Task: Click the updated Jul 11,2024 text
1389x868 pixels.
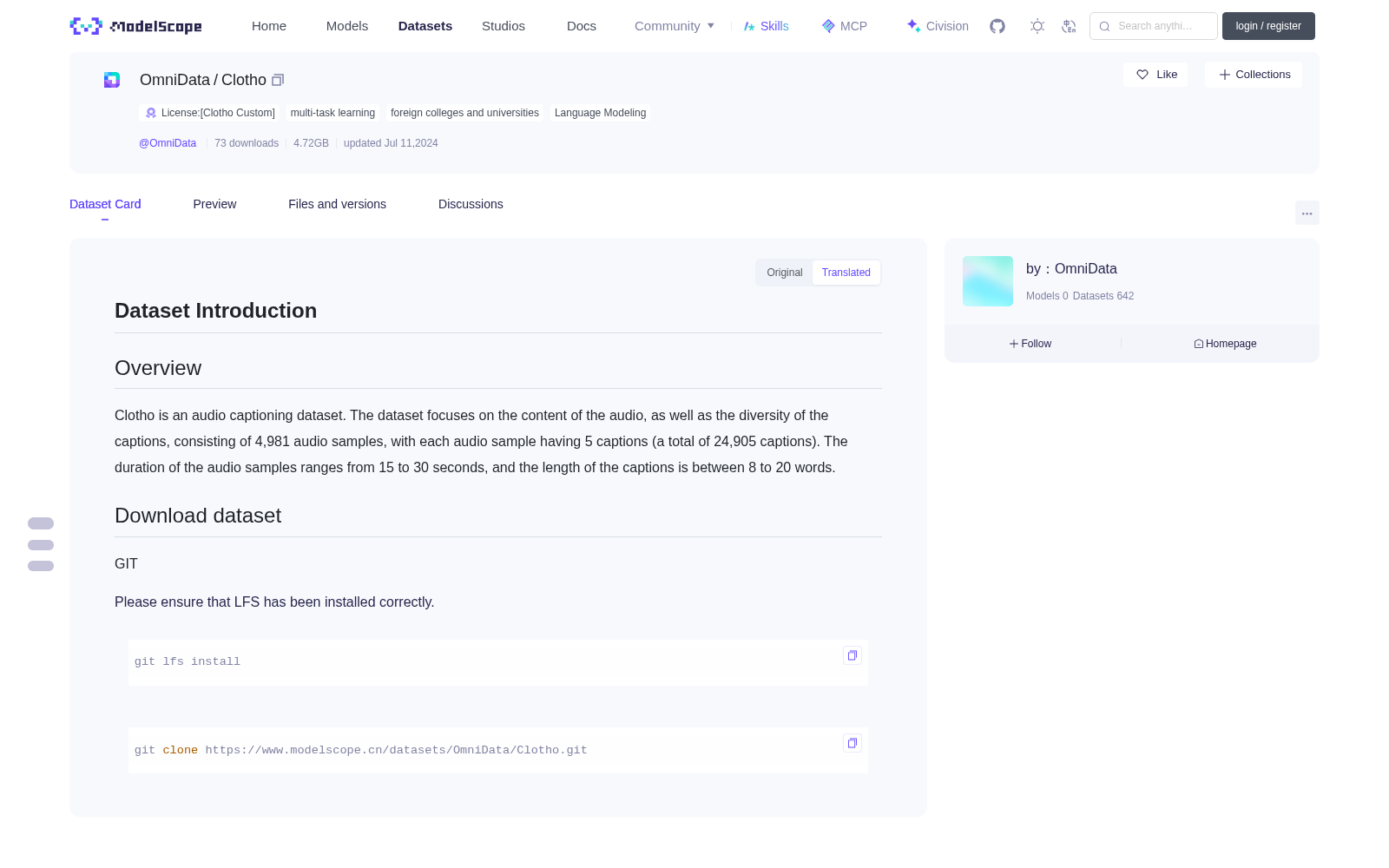Action: pos(391,143)
